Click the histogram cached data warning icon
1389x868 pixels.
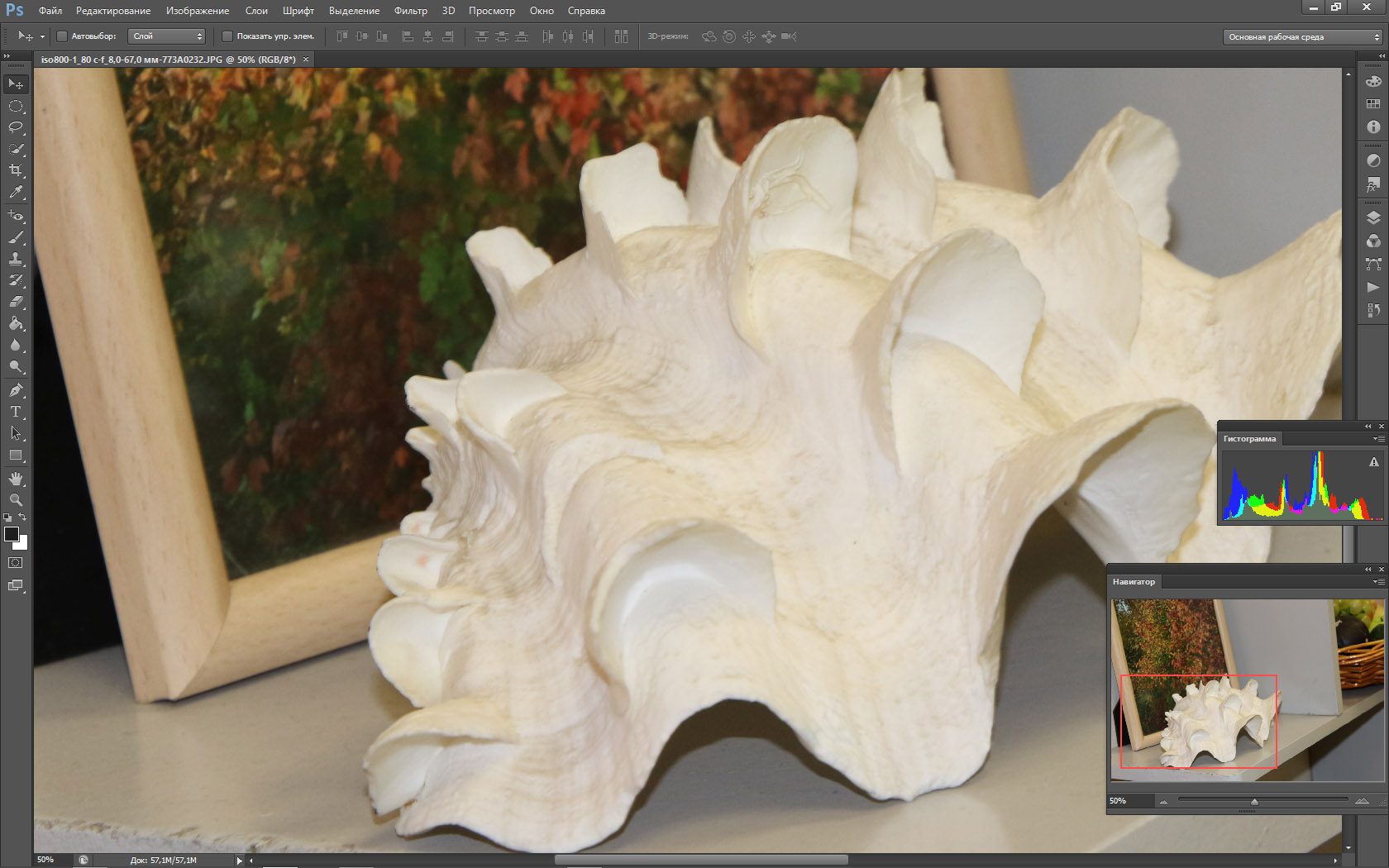click(1374, 462)
